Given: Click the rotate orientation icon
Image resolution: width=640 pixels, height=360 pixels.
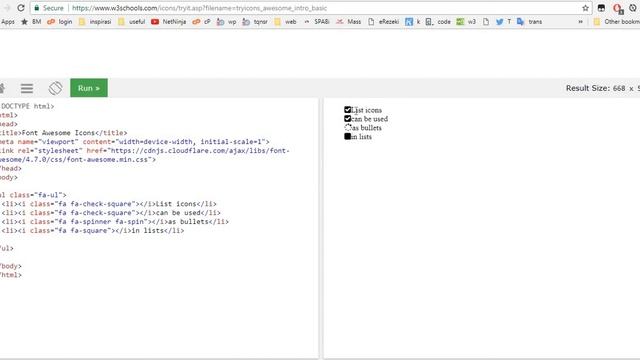Looking at the screenshot, I should [56, 88].
